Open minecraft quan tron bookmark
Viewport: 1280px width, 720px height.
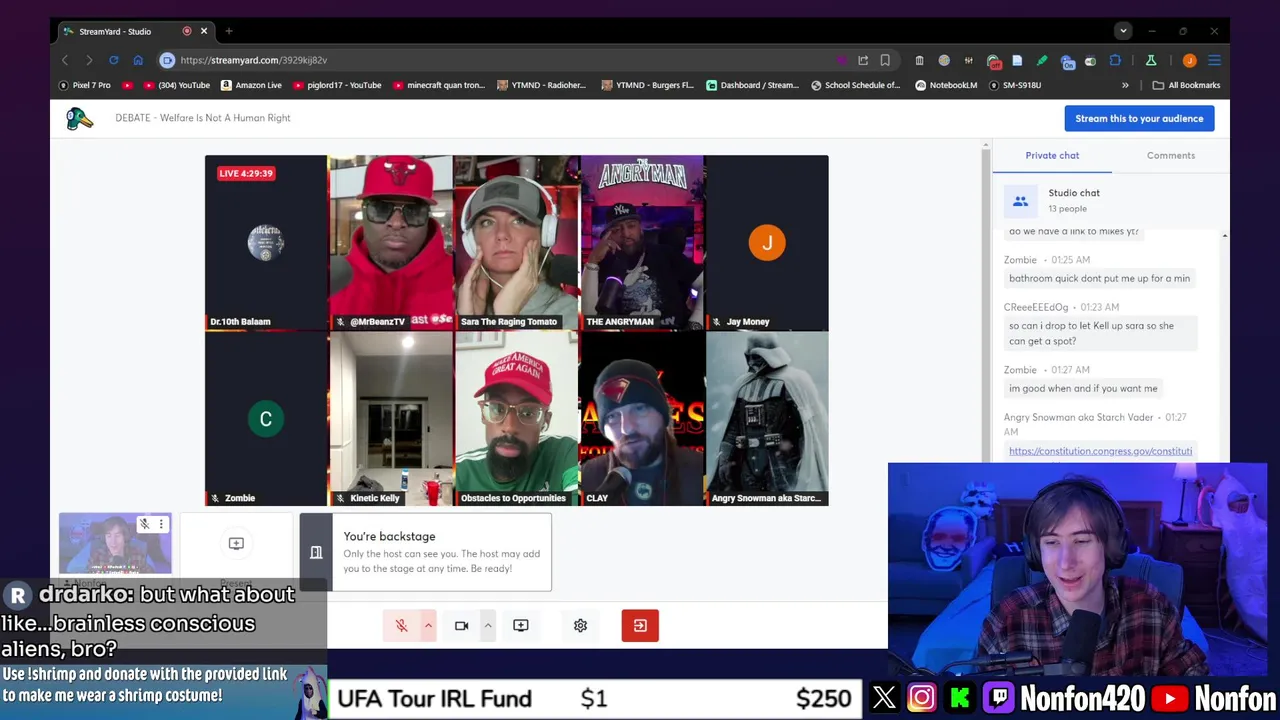(437, 85)
